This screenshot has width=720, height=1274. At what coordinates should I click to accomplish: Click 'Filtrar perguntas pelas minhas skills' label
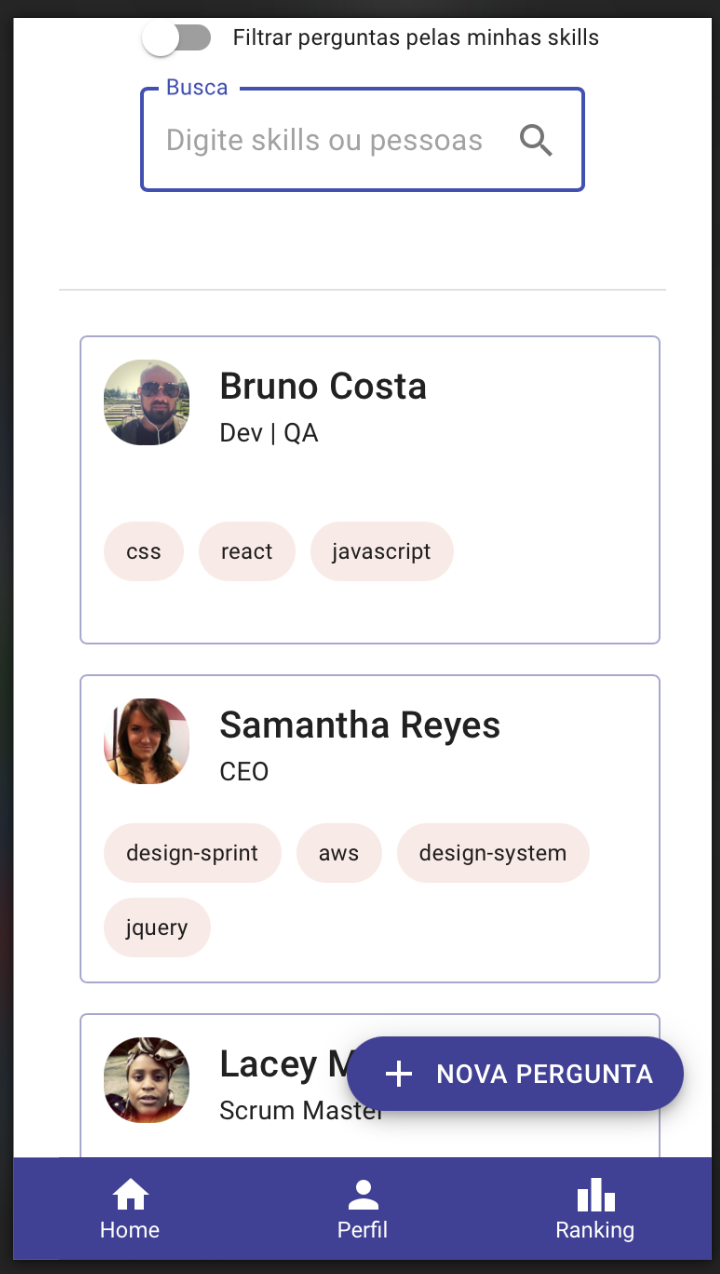point(416,38)
